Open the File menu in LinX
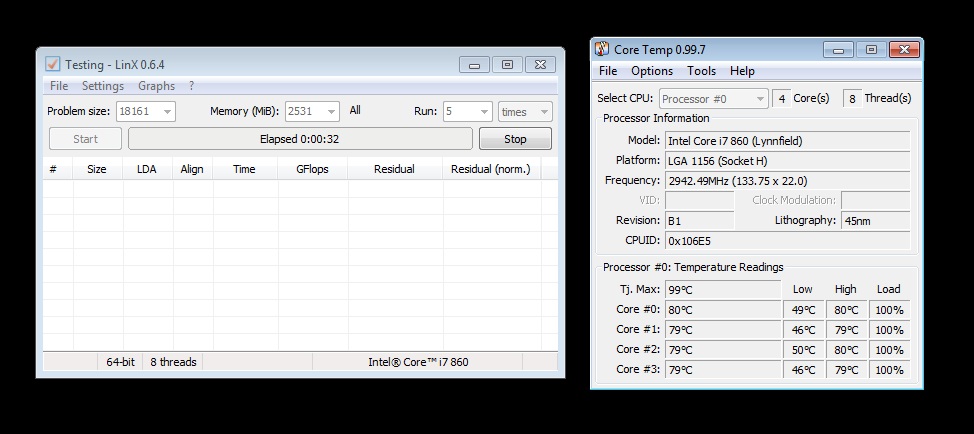Viewport: 974px width, 434px height. click(59, 86)
